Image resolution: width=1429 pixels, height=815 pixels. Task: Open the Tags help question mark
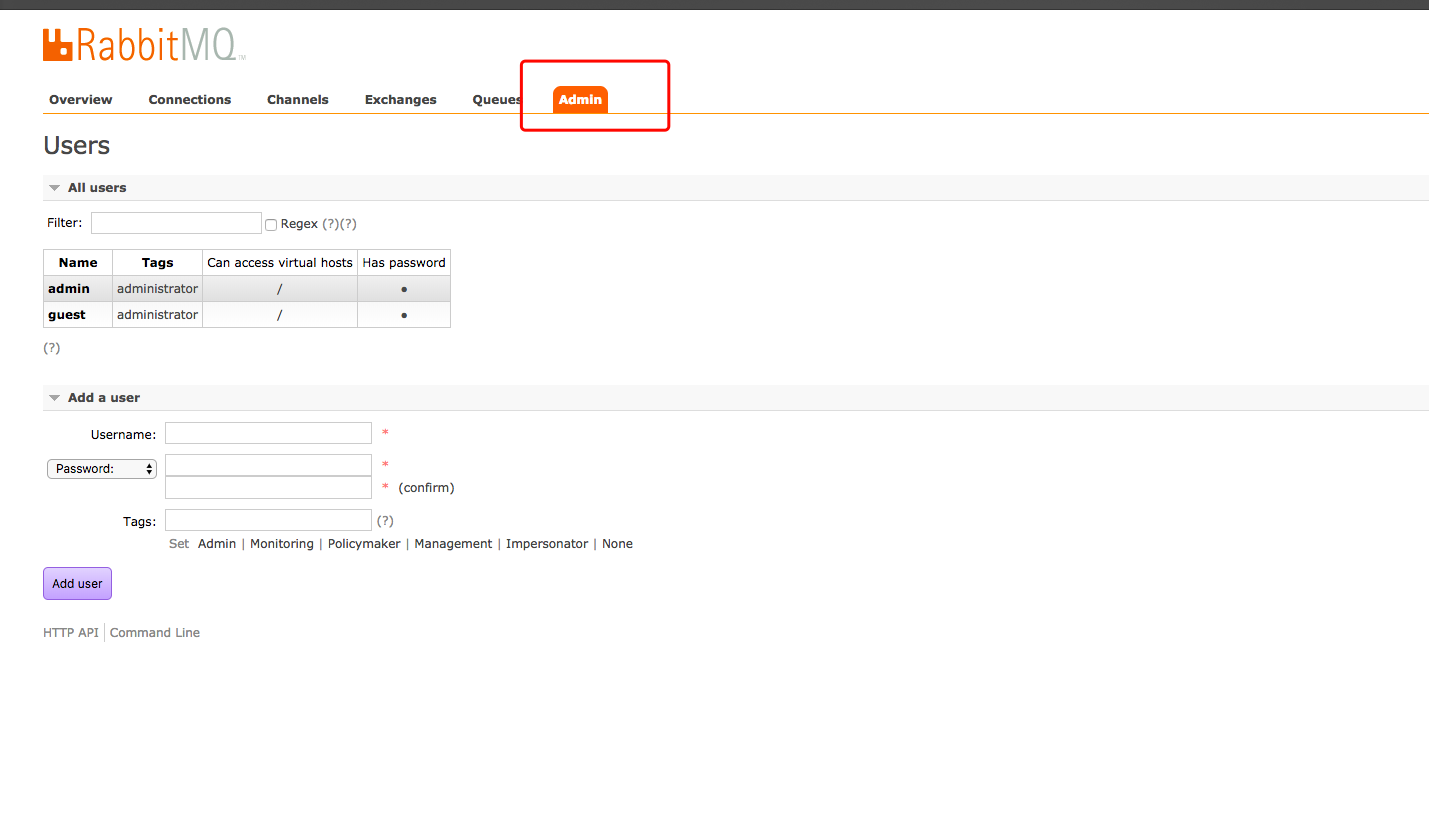(385, 521)
